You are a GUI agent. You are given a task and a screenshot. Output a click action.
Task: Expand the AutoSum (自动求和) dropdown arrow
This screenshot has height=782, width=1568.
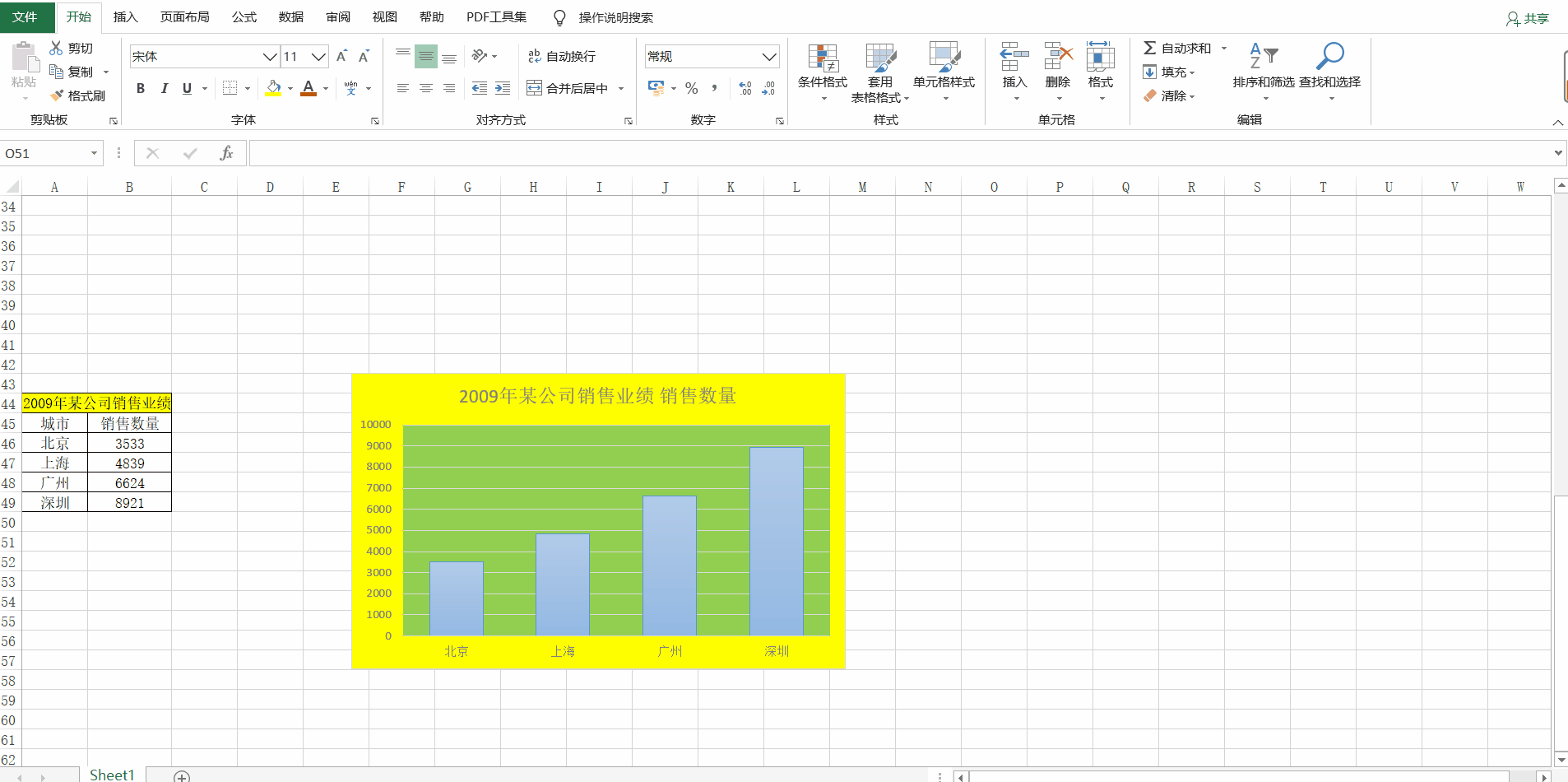(x=1224, y=48)
